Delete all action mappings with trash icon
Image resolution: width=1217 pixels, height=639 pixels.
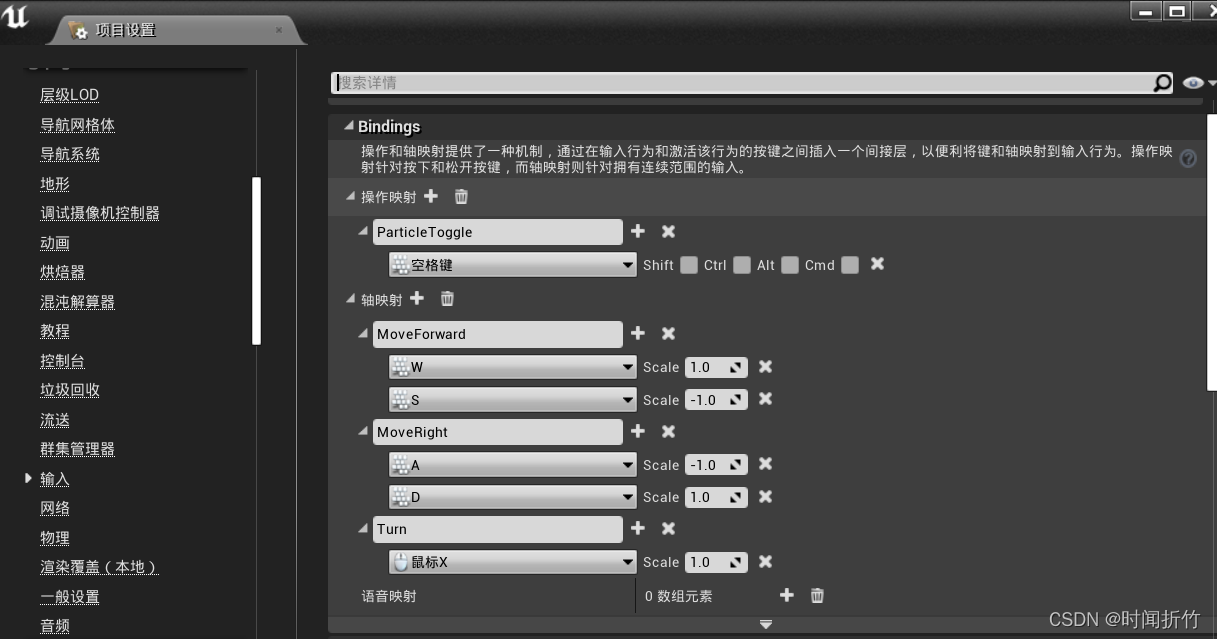tap(461, 197)
